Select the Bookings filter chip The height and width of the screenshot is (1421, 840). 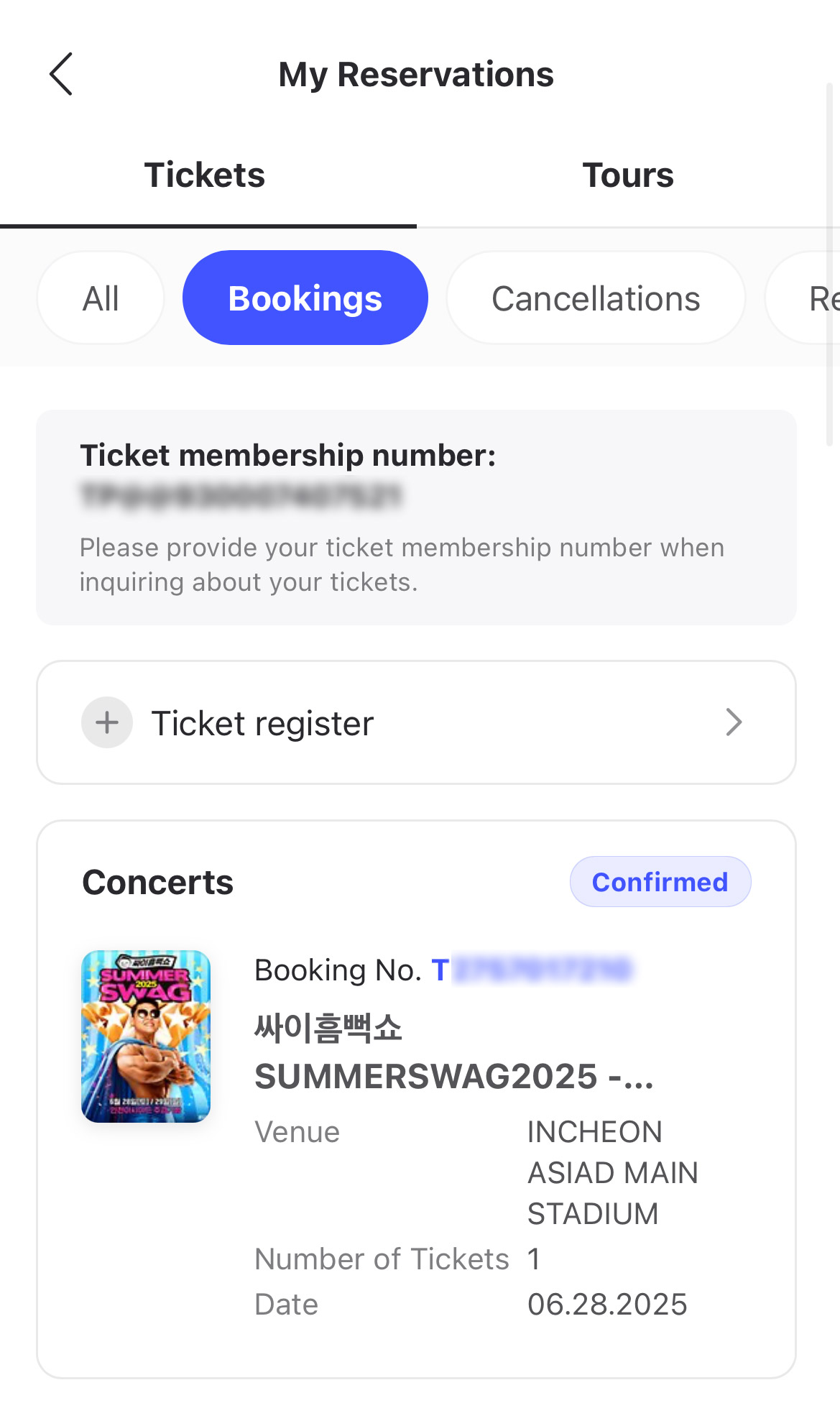tap(305, 298)
